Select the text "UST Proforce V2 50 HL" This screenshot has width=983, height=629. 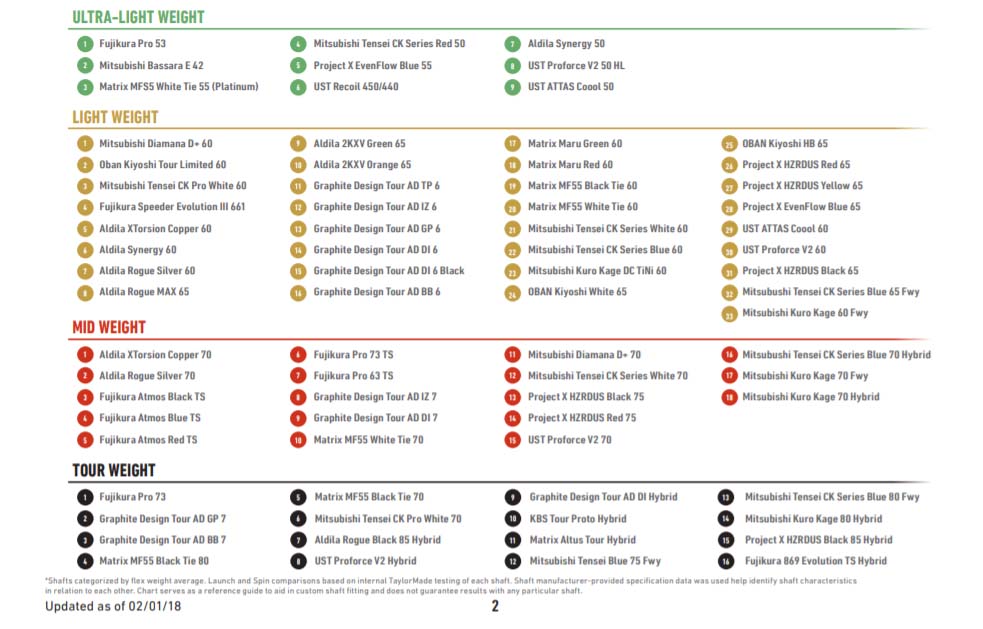pos(576,65)
